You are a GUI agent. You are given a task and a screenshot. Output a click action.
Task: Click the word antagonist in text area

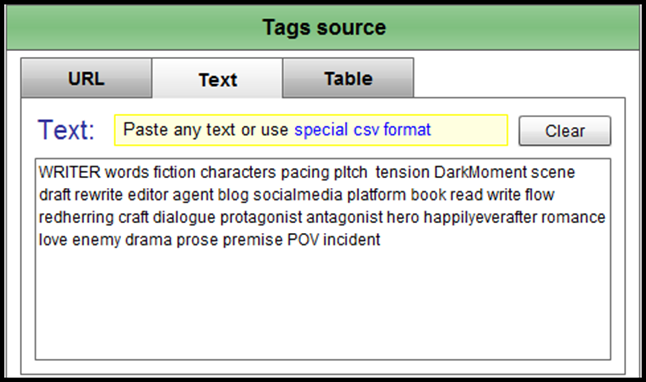[345, 218]
